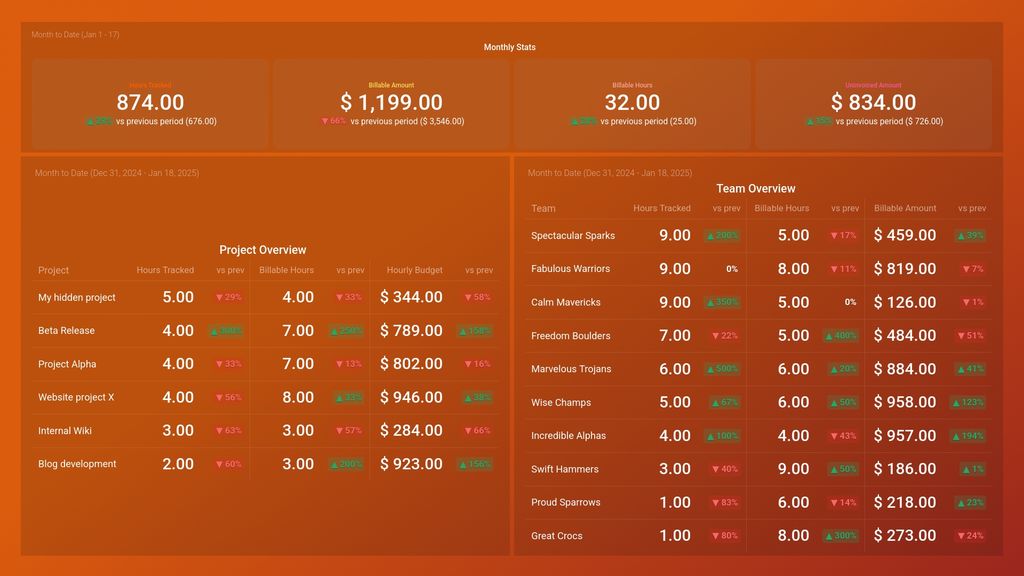1024x576 pixels.
Task: Open the 'Internal Wiki' project row
Action: (265, 430)
